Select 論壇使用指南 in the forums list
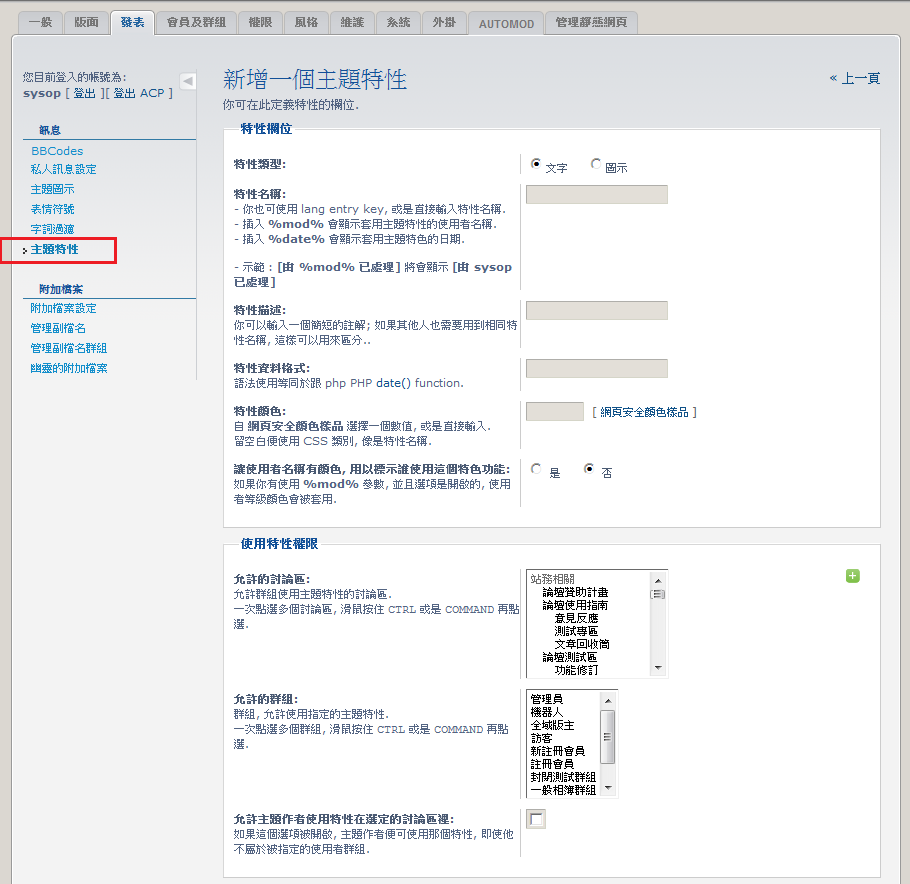Viewport: 910px width, 884px height. [575, 605]
